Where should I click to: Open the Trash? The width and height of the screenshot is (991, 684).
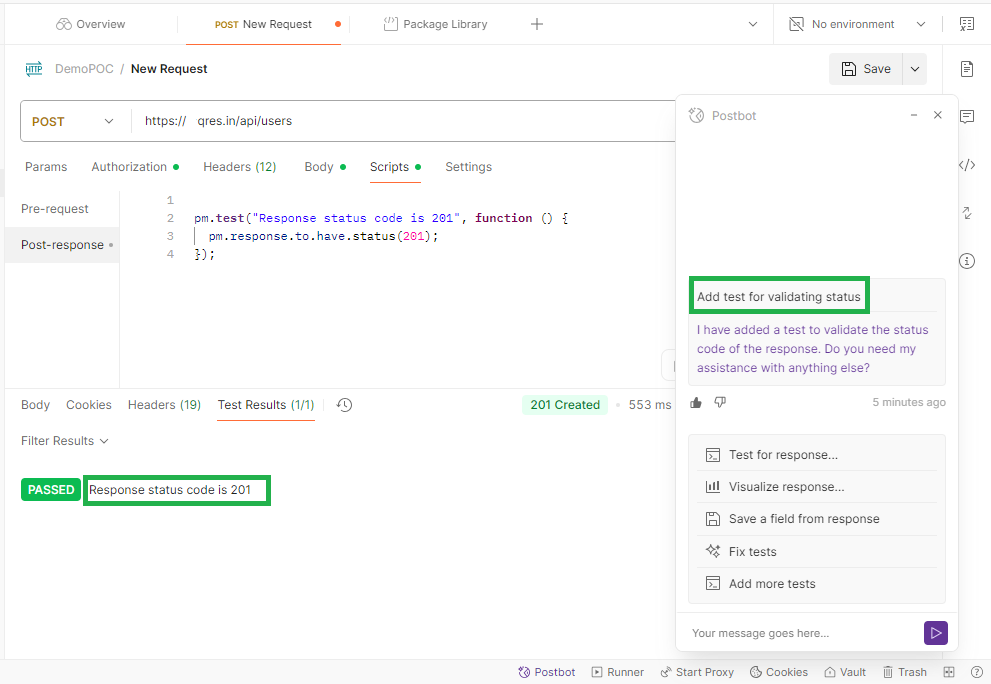904,671
